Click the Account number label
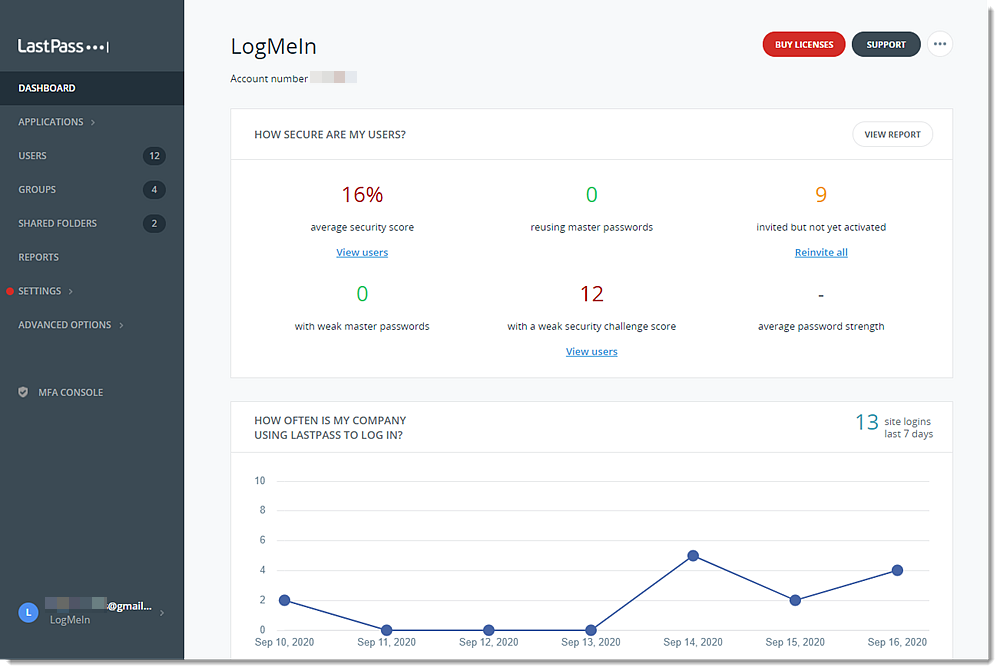Viewport: 1000px width, 671px height. [x=269, y=78]
